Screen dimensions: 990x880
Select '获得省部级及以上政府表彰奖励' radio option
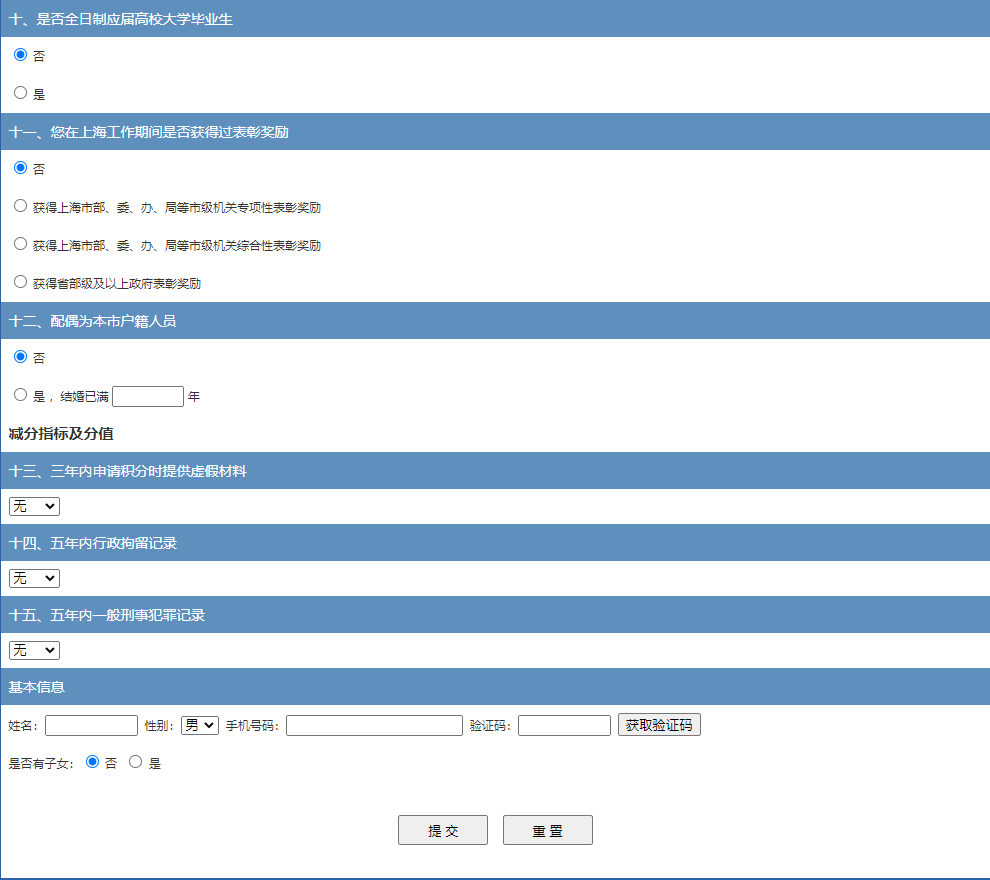(20, 282)
